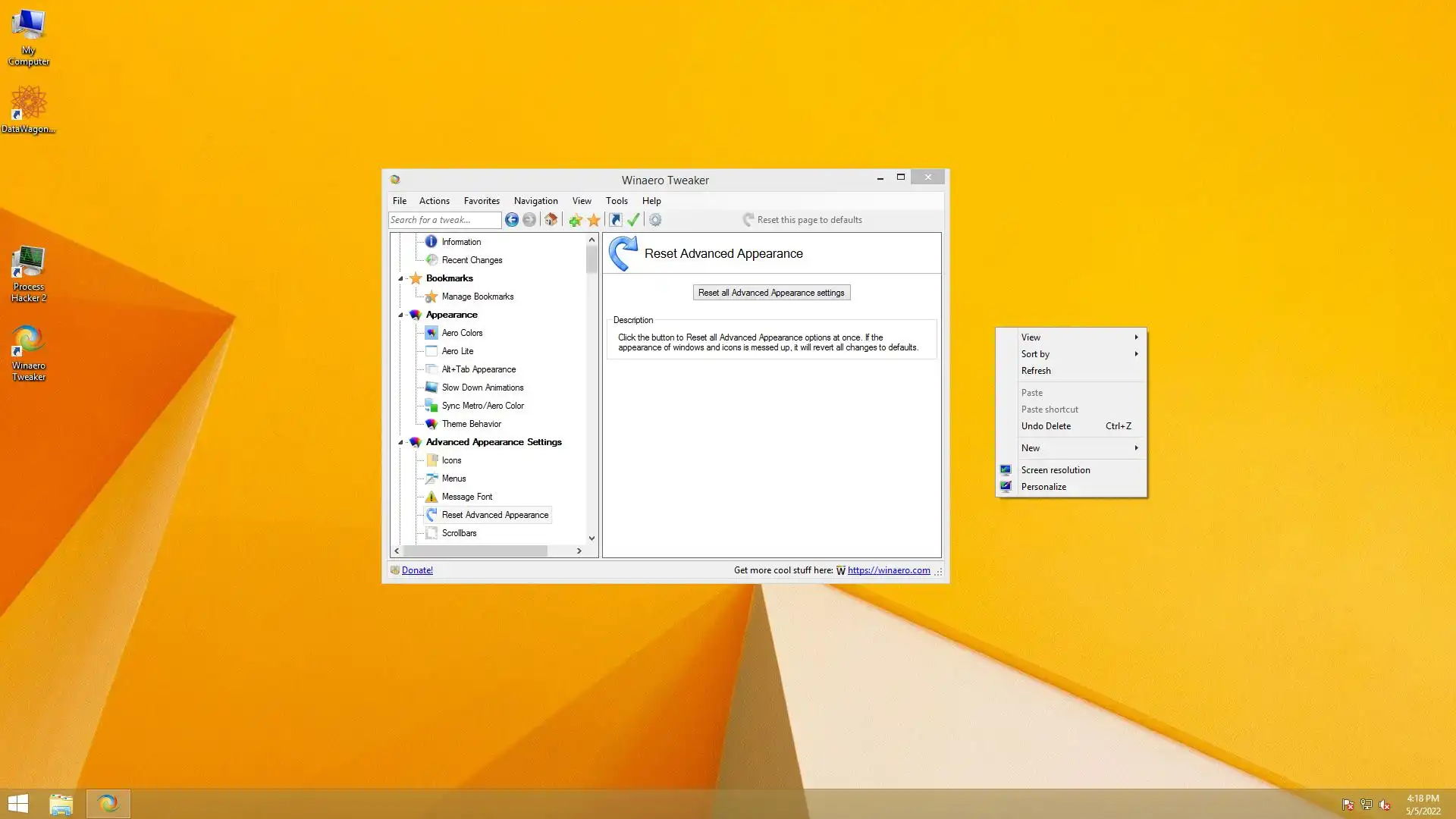
Task: Open settings via the gear toolbar icon
Action: pyautogui.click(x=655, y=220)
